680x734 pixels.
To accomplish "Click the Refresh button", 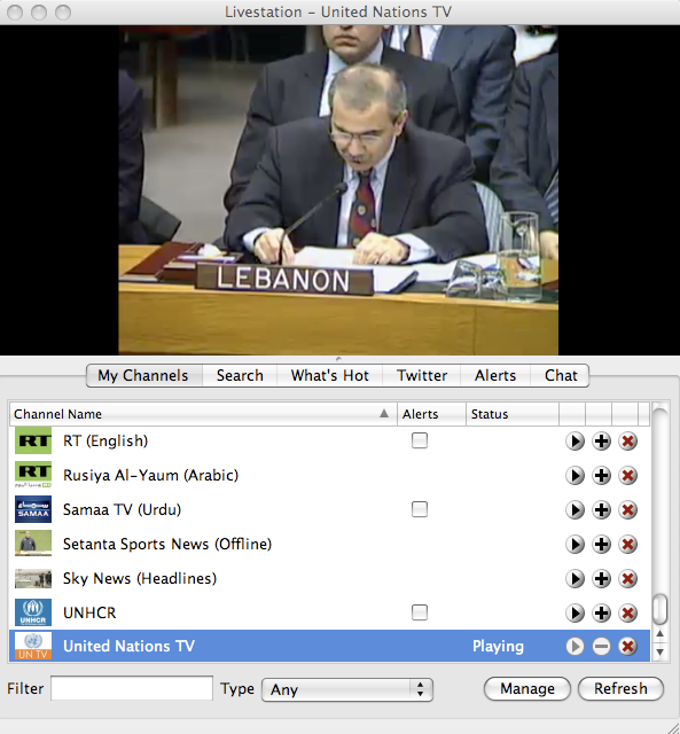I will point(621,689).
